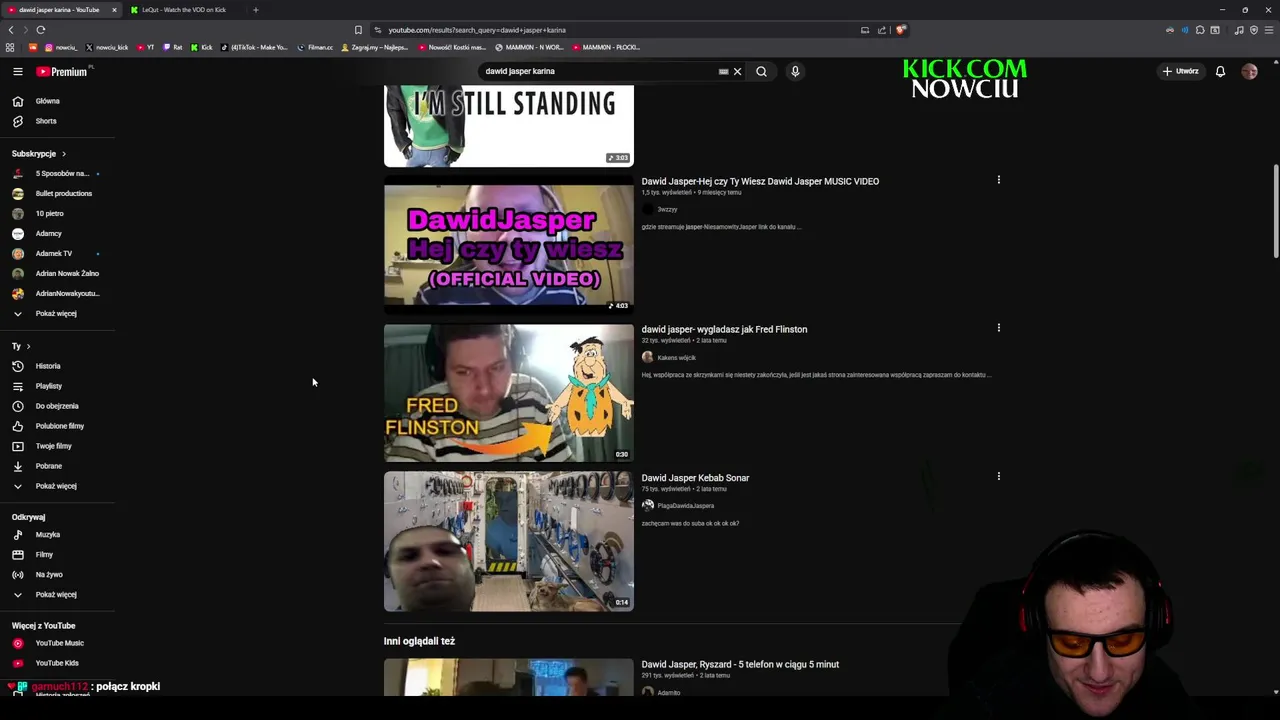Open I'm Still Standing video thumbnail
Screen dimensions: 1280x720
pos(508,126)
